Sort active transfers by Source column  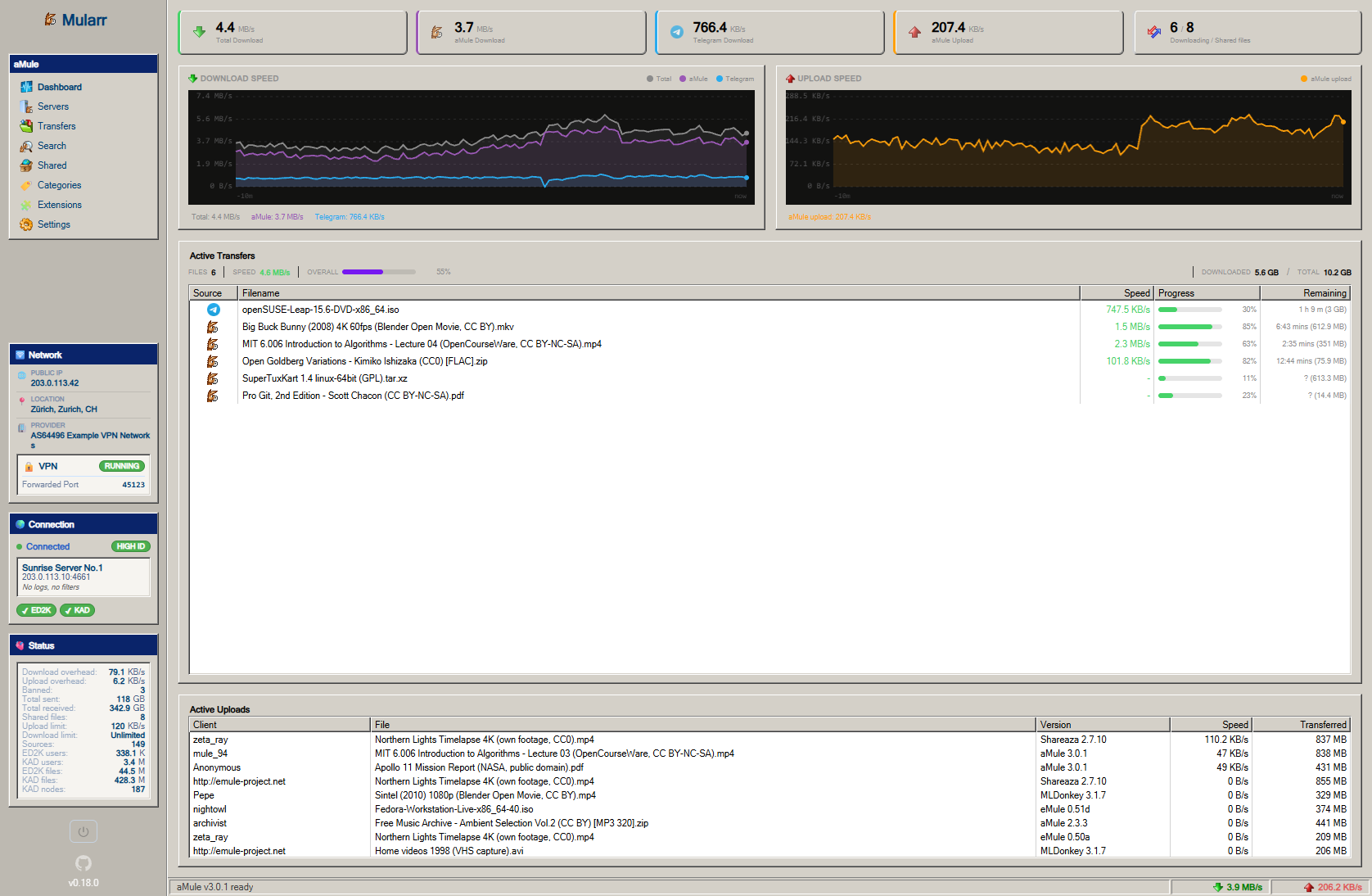click(x=214, y=293)
